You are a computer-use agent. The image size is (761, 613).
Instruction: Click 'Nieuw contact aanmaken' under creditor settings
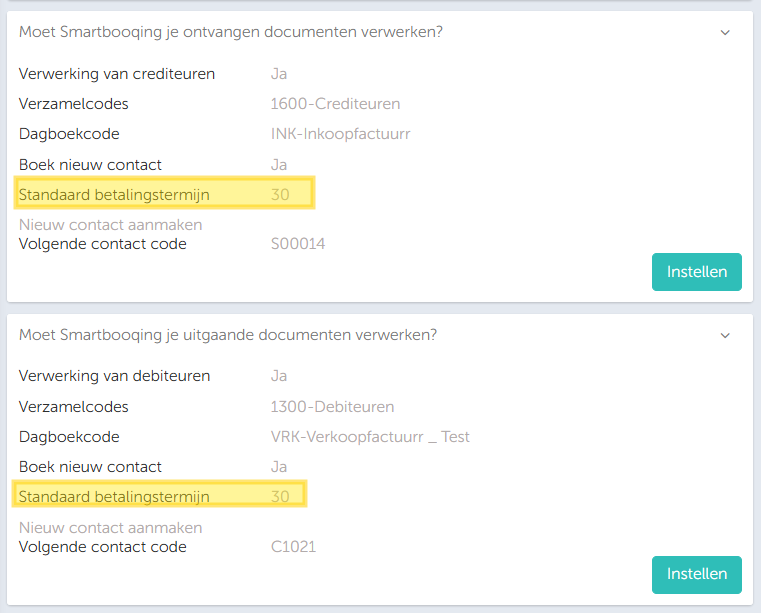111,225
